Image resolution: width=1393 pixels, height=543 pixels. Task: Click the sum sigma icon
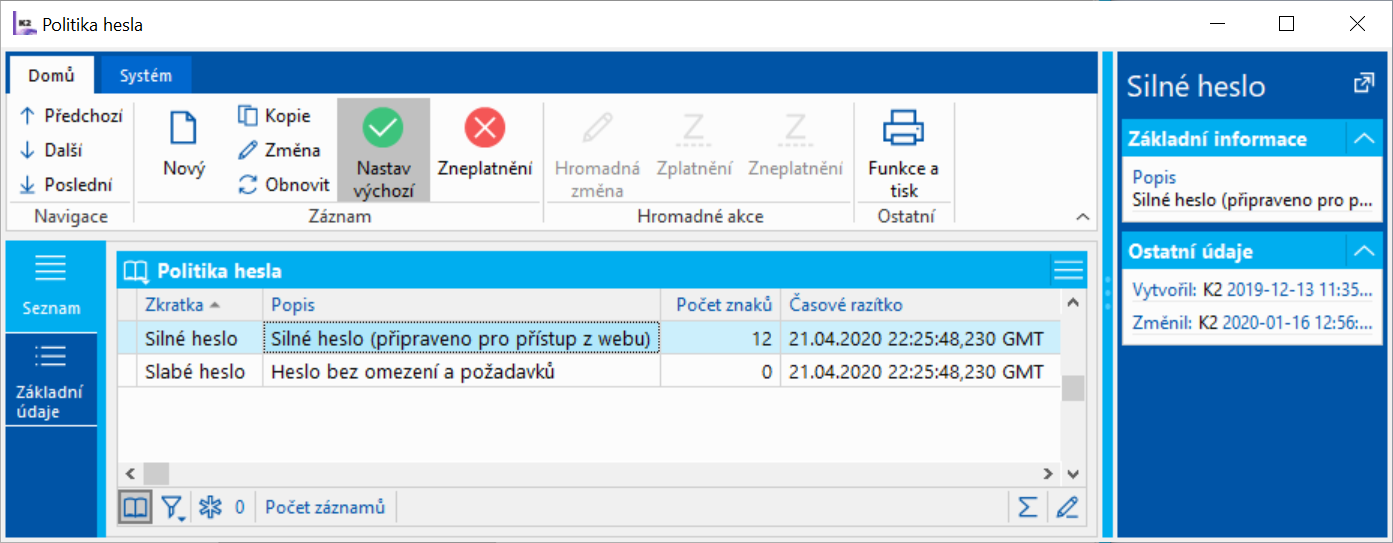(1027, 508)
